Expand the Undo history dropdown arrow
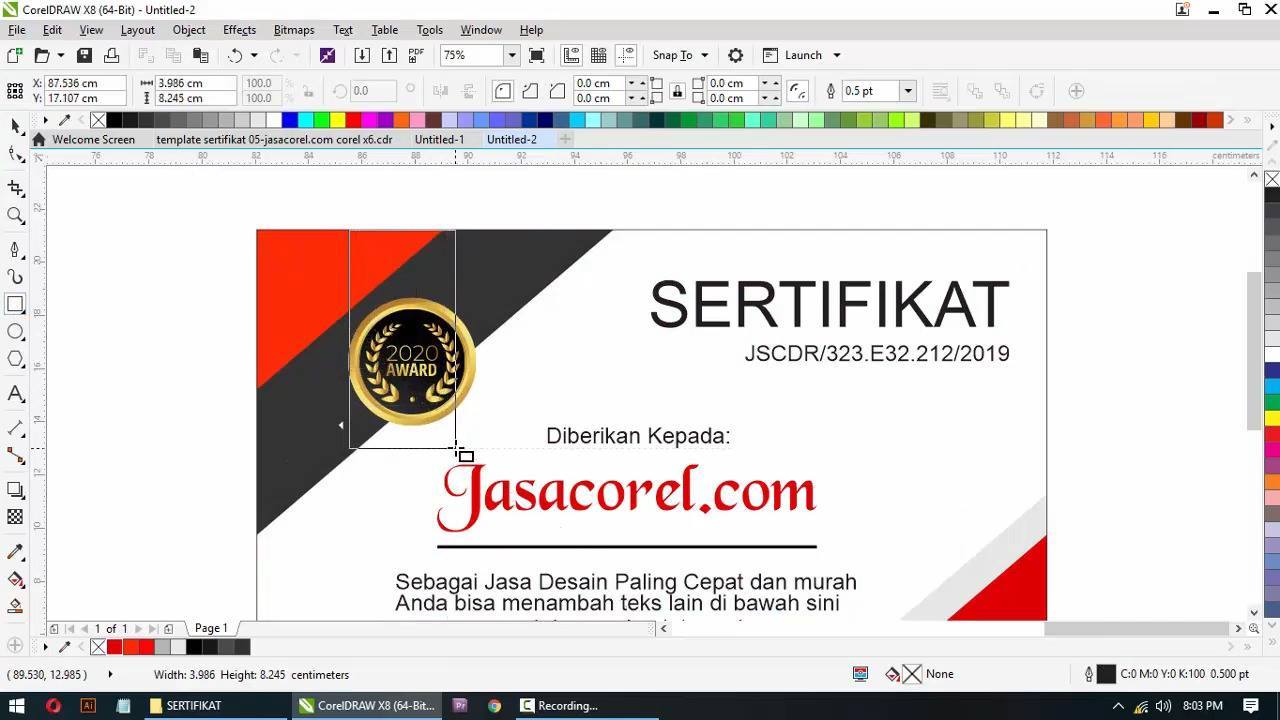The image size is (1280, 720). [254, 55]
